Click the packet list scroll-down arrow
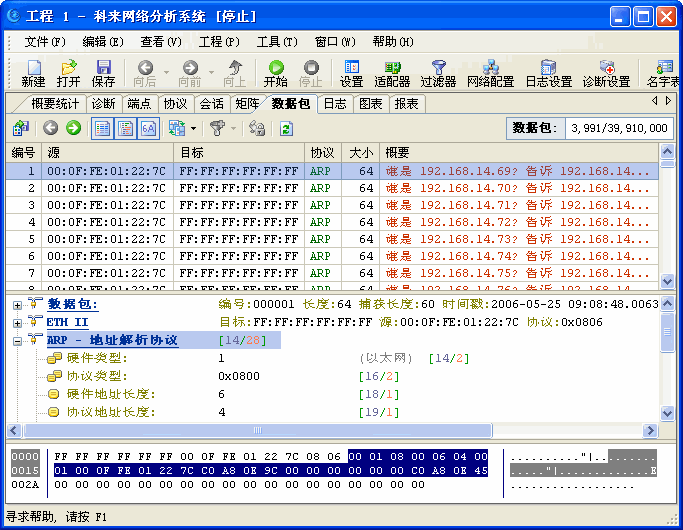683x530 pixels. pyautogui.click(x=667, y=280)
